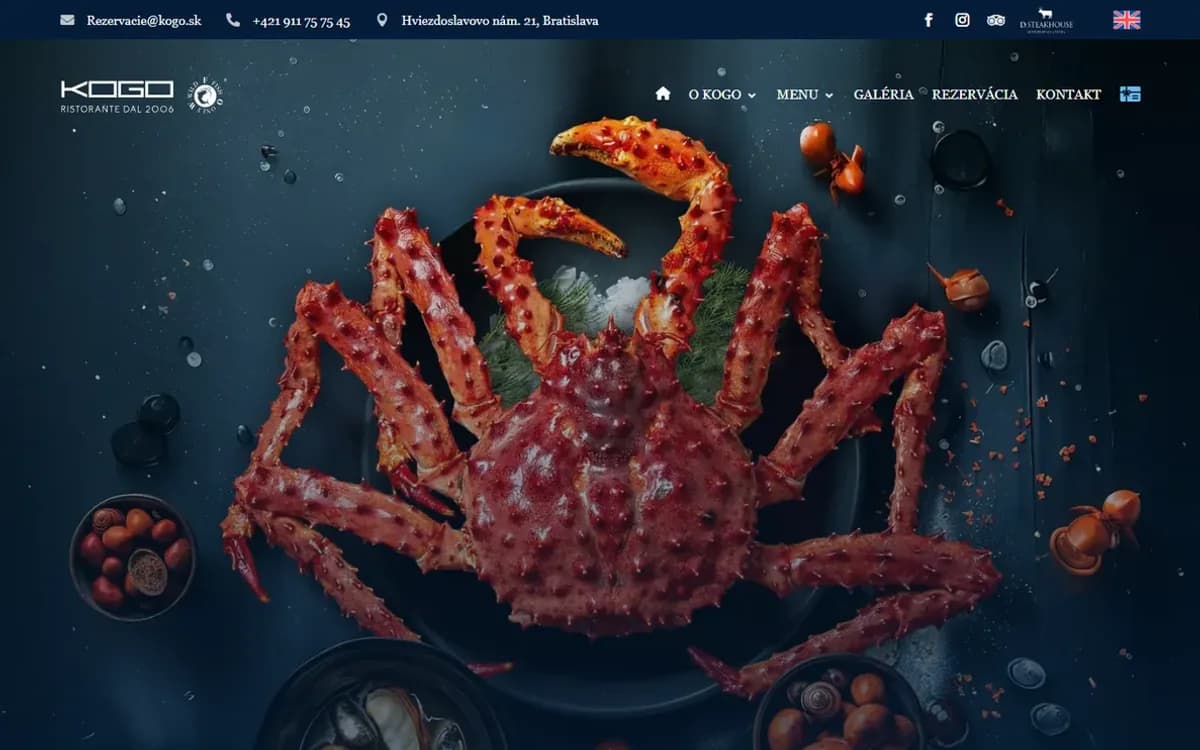
Task: Open the TripAdvisor owl icon
Action: click(995, 20)
